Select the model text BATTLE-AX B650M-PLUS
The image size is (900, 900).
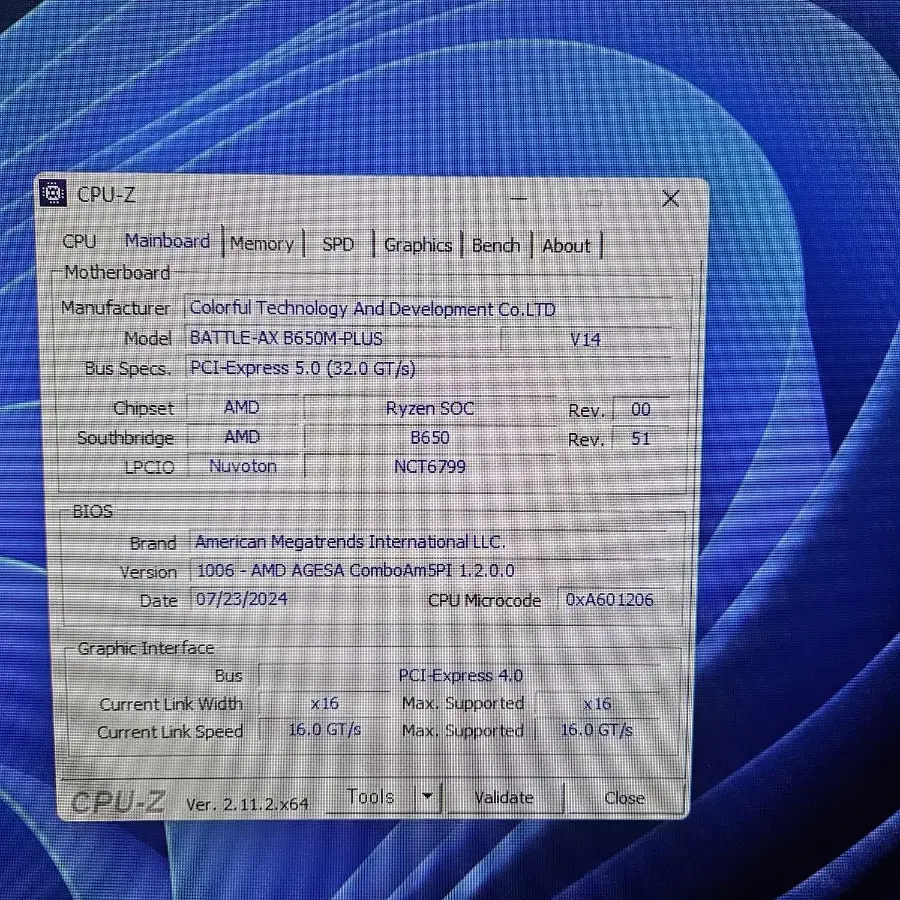tap(286, 338)
